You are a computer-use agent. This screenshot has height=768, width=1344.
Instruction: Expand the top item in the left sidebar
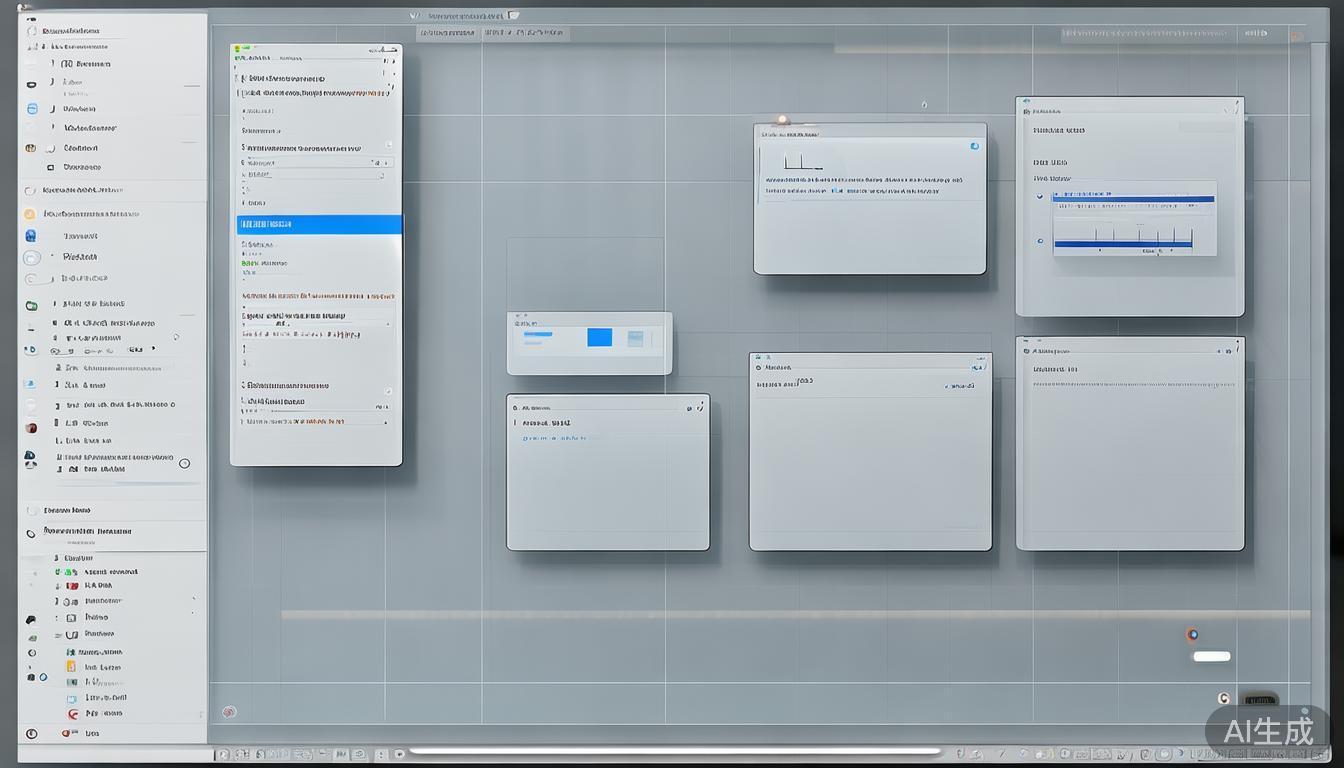pyautogui.click(x=31, y=31)
